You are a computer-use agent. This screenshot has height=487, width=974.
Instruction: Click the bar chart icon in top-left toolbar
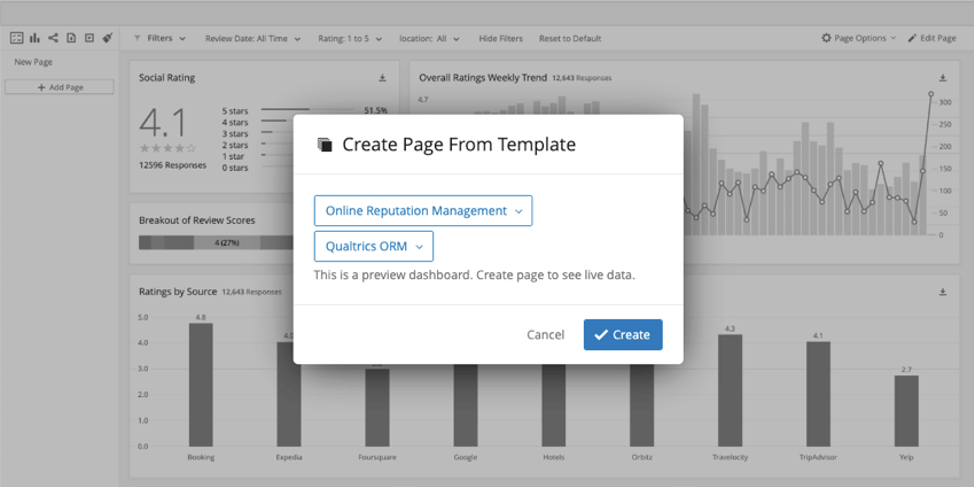(x=34, y=38)
